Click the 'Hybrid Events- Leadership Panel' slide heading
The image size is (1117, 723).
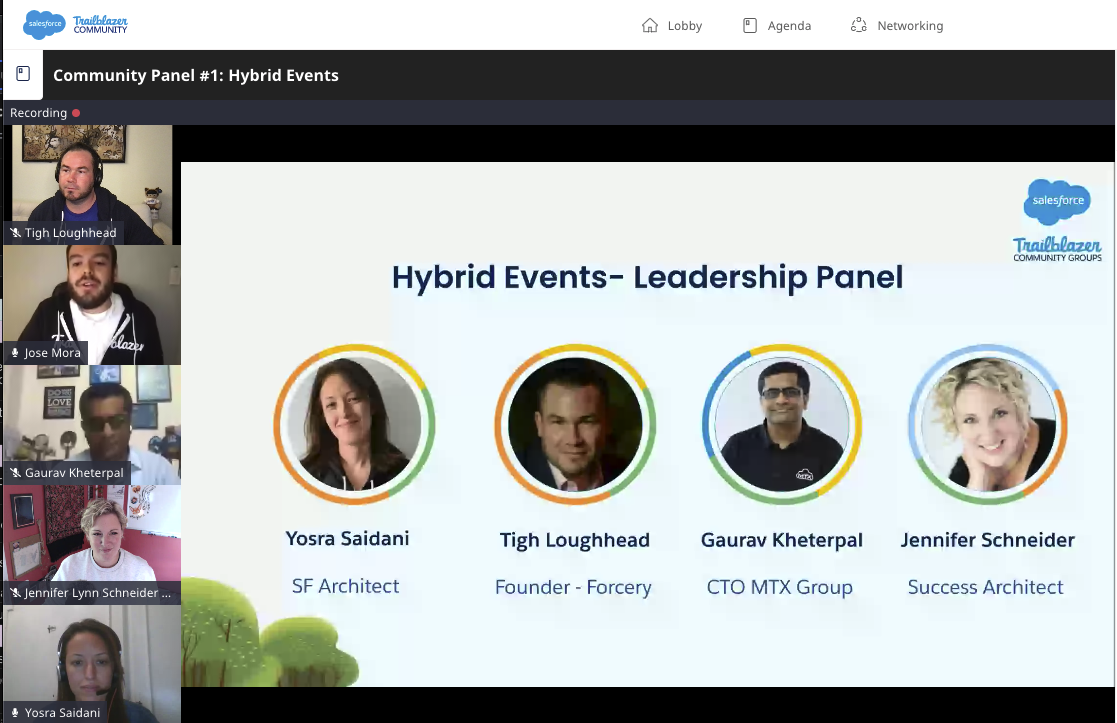click(647, 277)
